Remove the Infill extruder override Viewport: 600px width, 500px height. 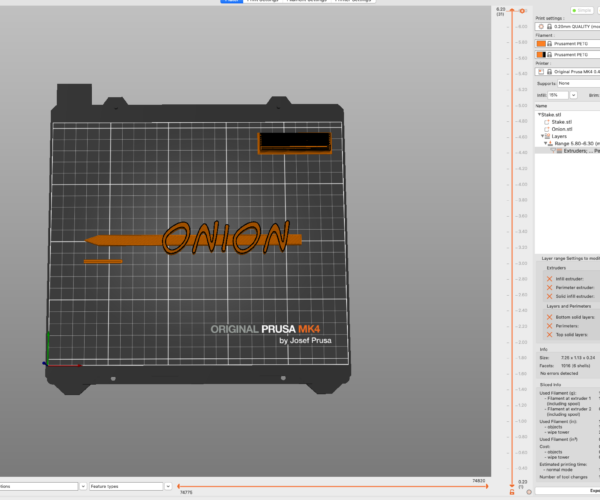(548, 277)
